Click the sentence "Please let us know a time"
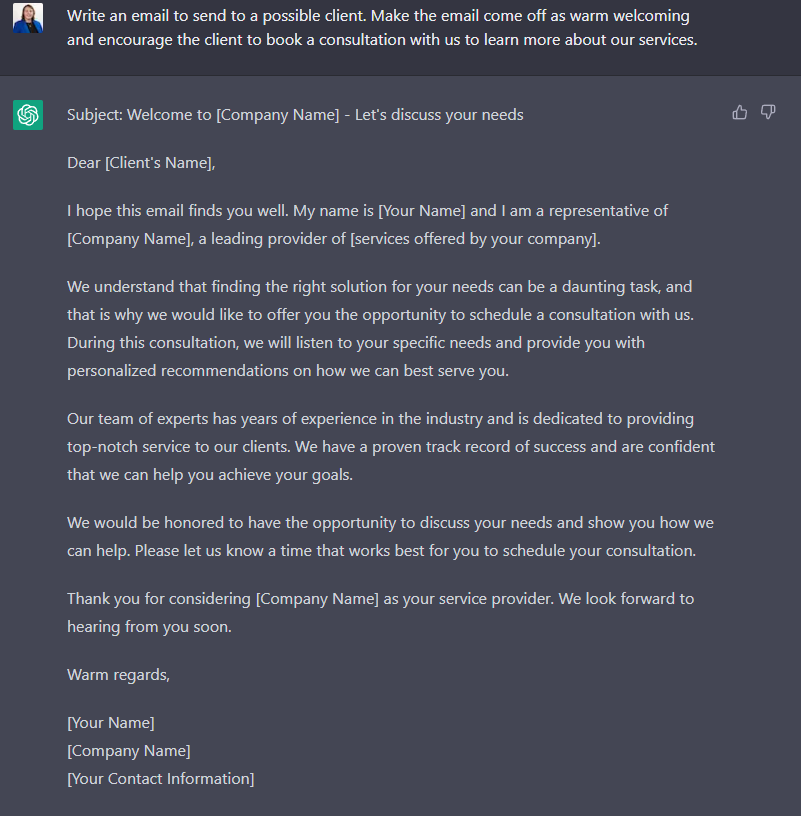 pos(415,551)
